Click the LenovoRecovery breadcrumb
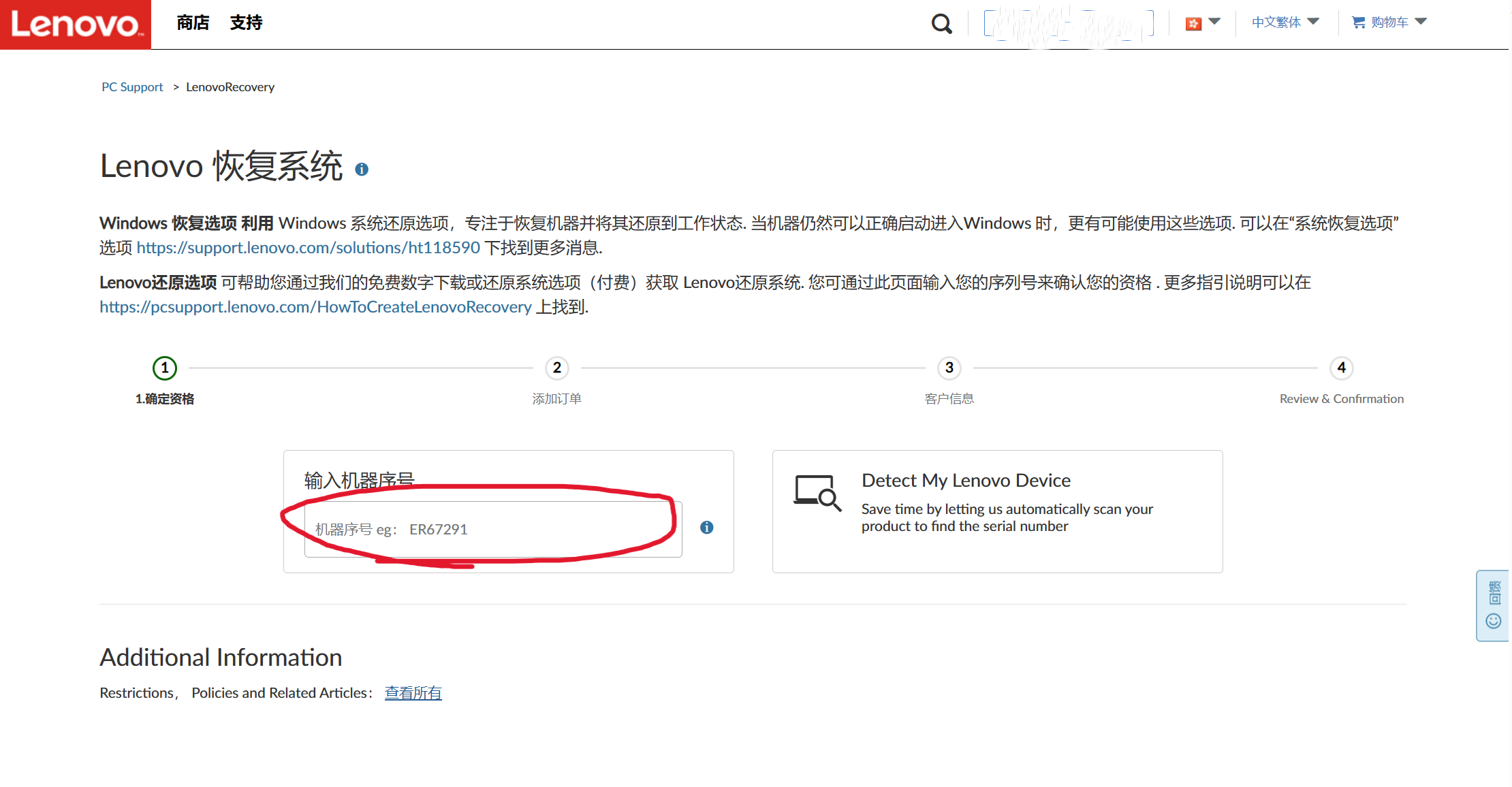1512x787 pixels. click(x=230, y=87)
